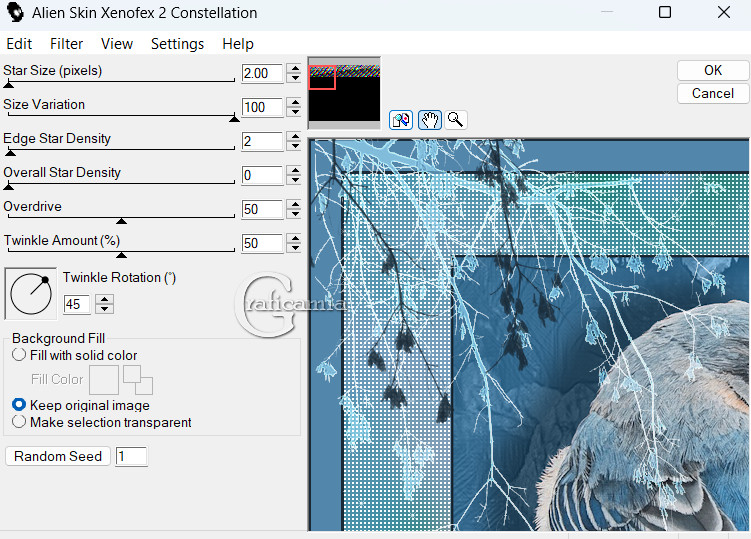
Task: Click the show original preview icon
Action: (x=401, y=120)
